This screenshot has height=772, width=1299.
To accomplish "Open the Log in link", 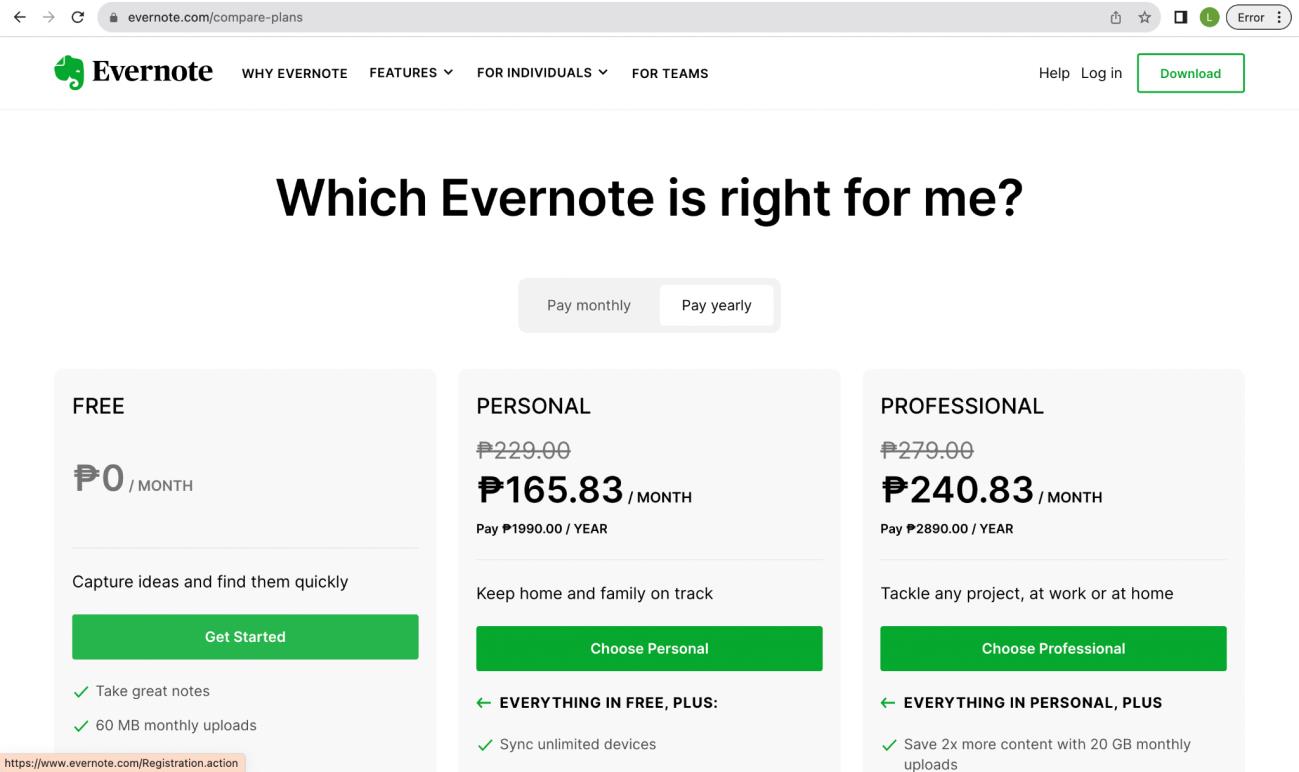I will 1101,73.
